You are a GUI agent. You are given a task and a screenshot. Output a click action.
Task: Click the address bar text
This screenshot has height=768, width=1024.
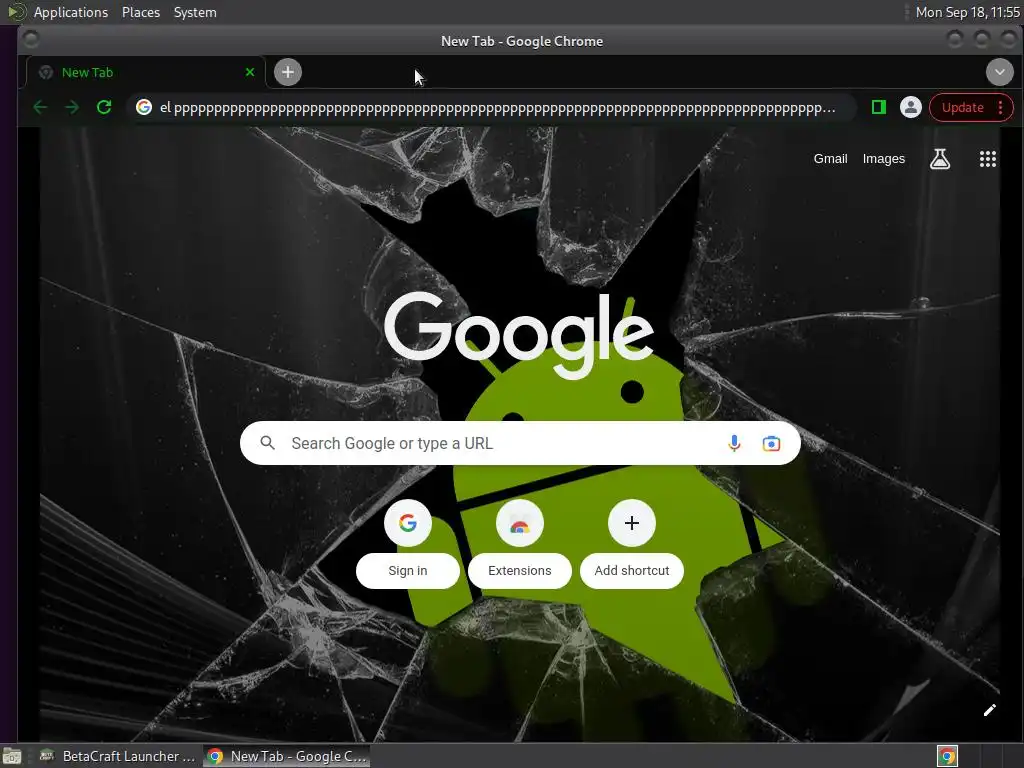[x=498, y=108]
